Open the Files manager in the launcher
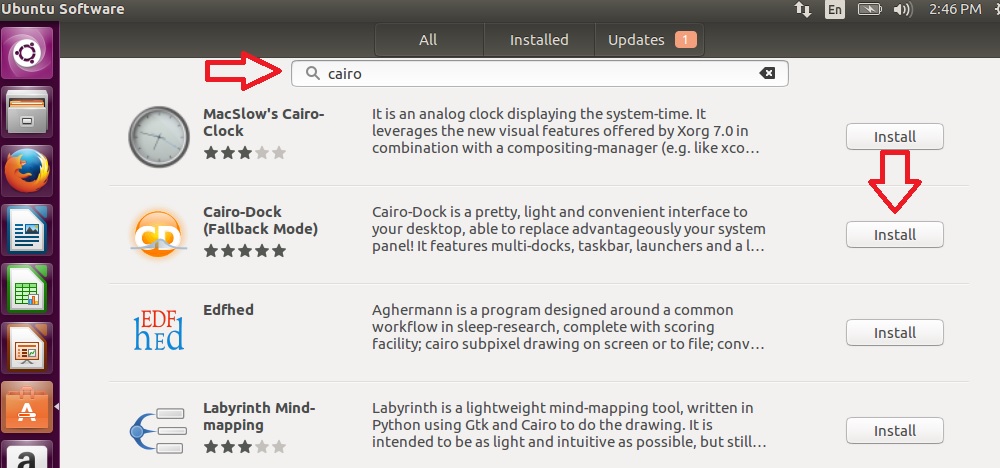The image size is (1000, 468). 27,112
